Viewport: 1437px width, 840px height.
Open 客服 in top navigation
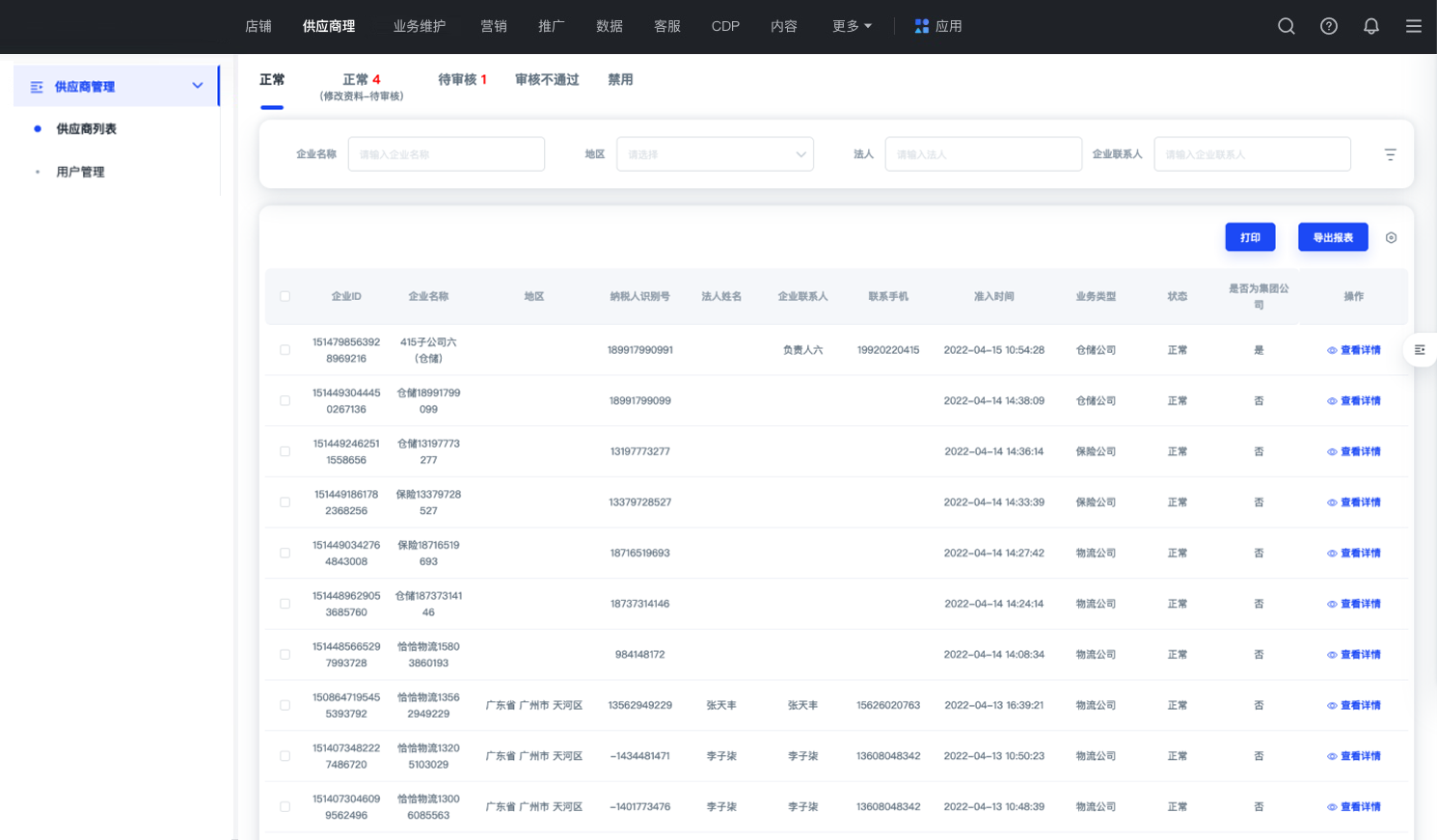point(667,26)
